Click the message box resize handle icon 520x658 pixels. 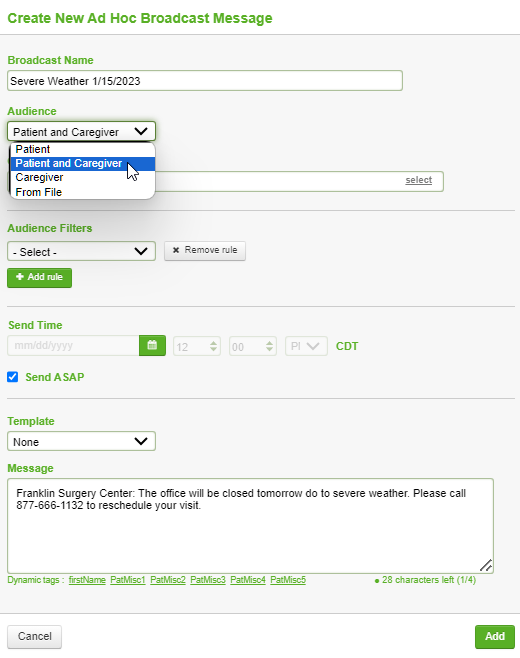486,565
